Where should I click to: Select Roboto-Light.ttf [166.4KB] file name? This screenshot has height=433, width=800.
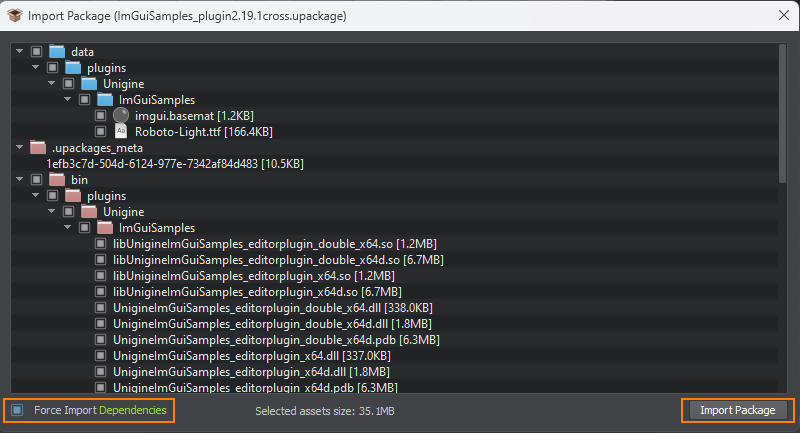pos(204,132)
